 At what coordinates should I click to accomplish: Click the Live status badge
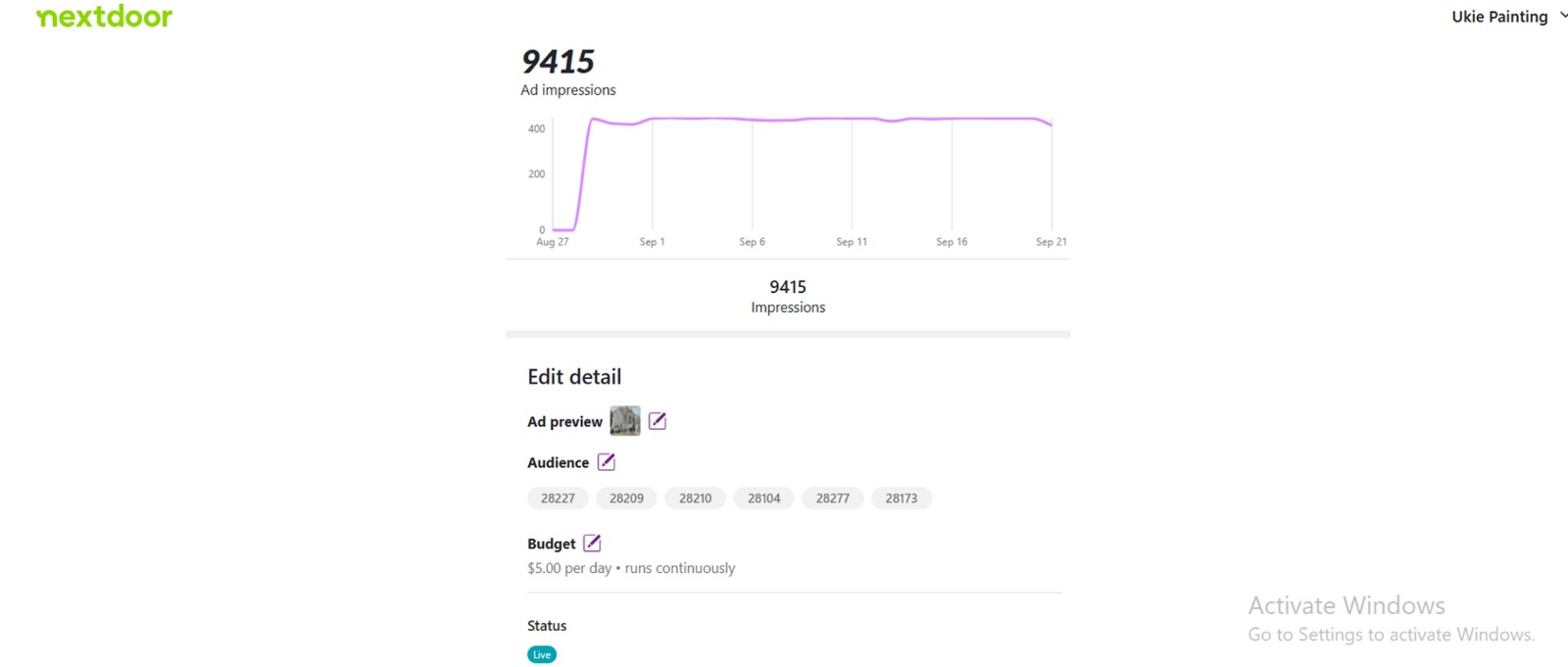pyautogui.click(x=542, y=654)
